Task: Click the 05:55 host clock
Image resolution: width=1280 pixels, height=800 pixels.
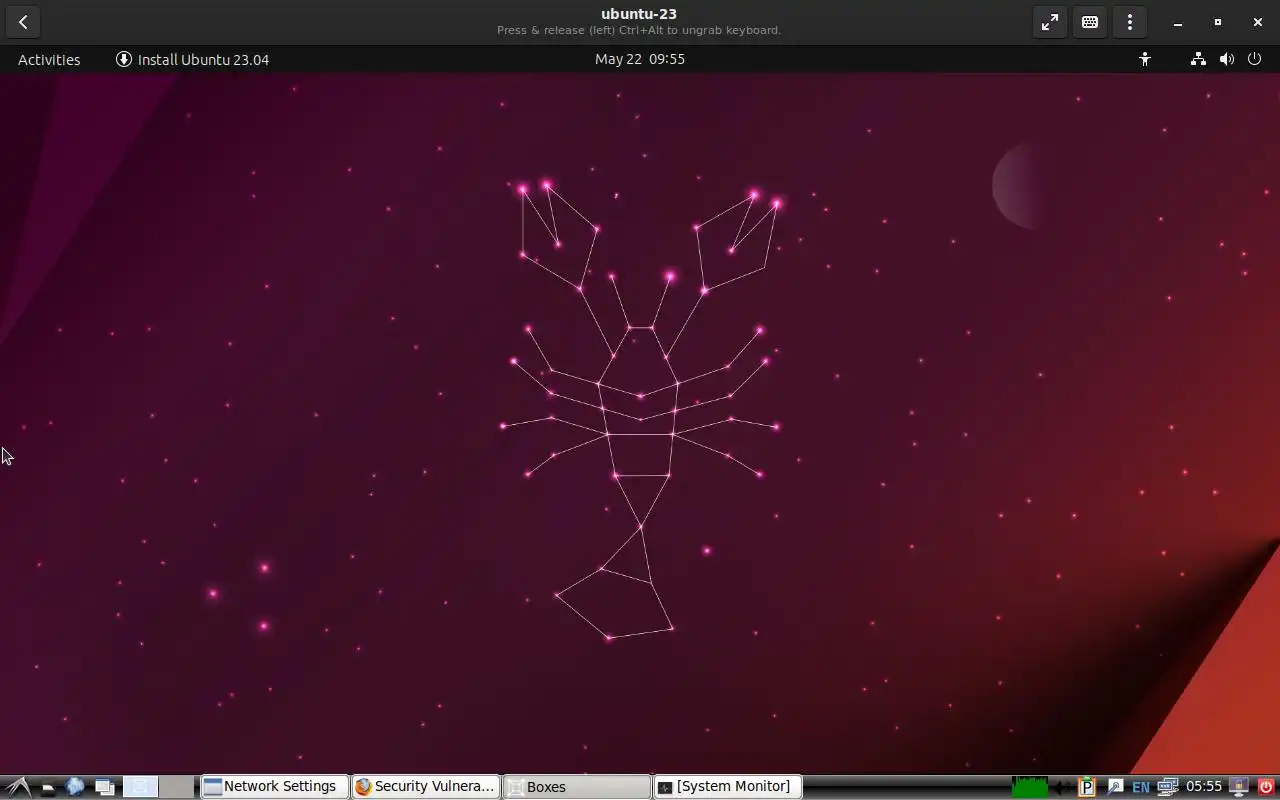Action: coord(1204,787)
